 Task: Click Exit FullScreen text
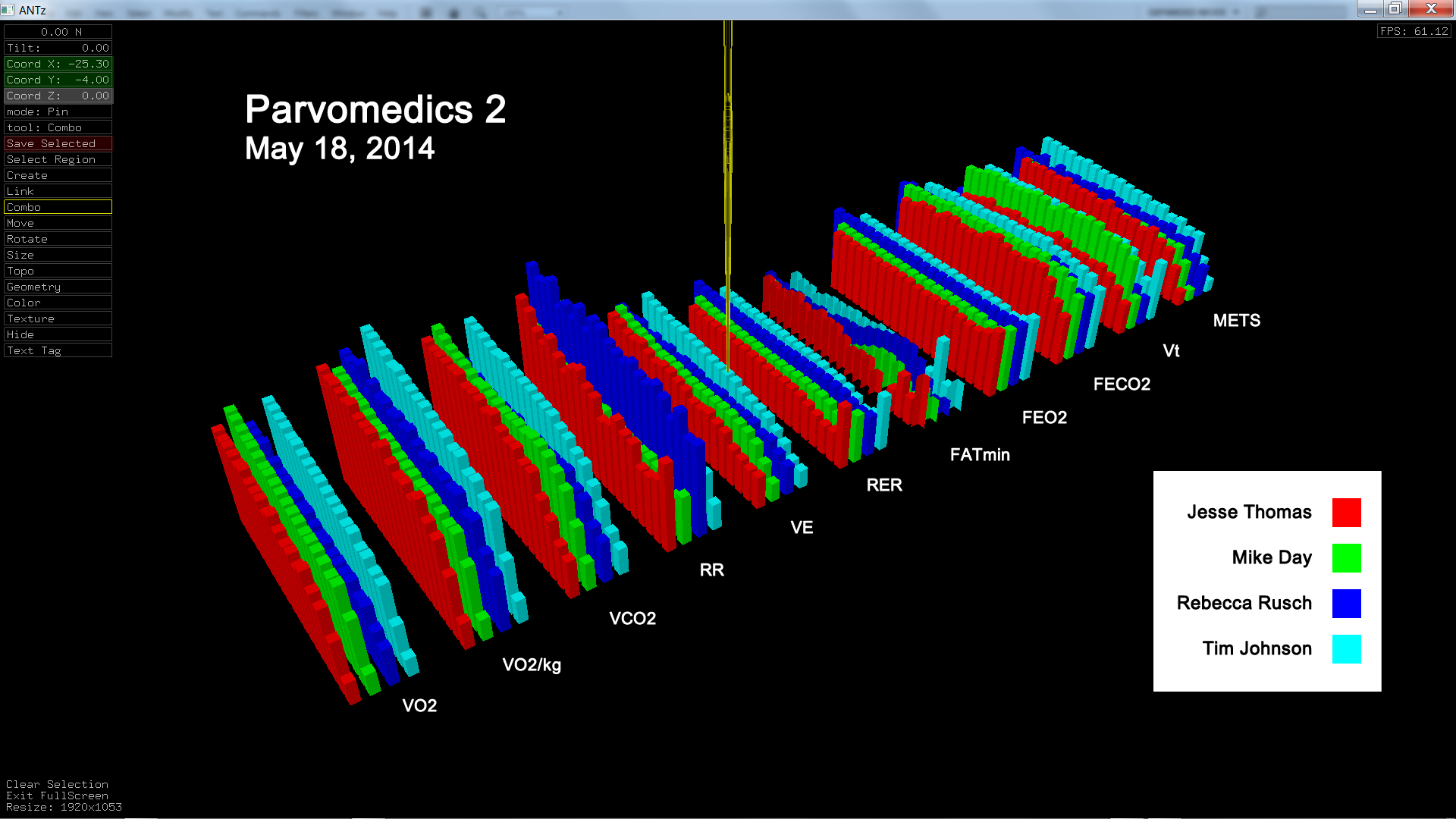pyautogui.click(x=57, y=795)
